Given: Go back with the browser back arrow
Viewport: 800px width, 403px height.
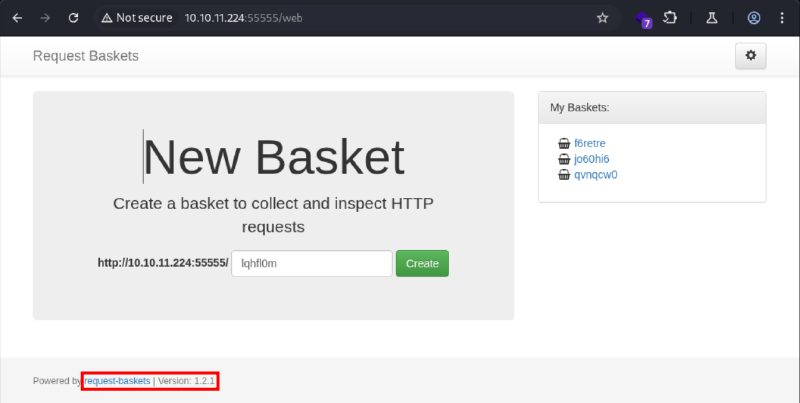Looking at the screenshot, I should [17, 18].
